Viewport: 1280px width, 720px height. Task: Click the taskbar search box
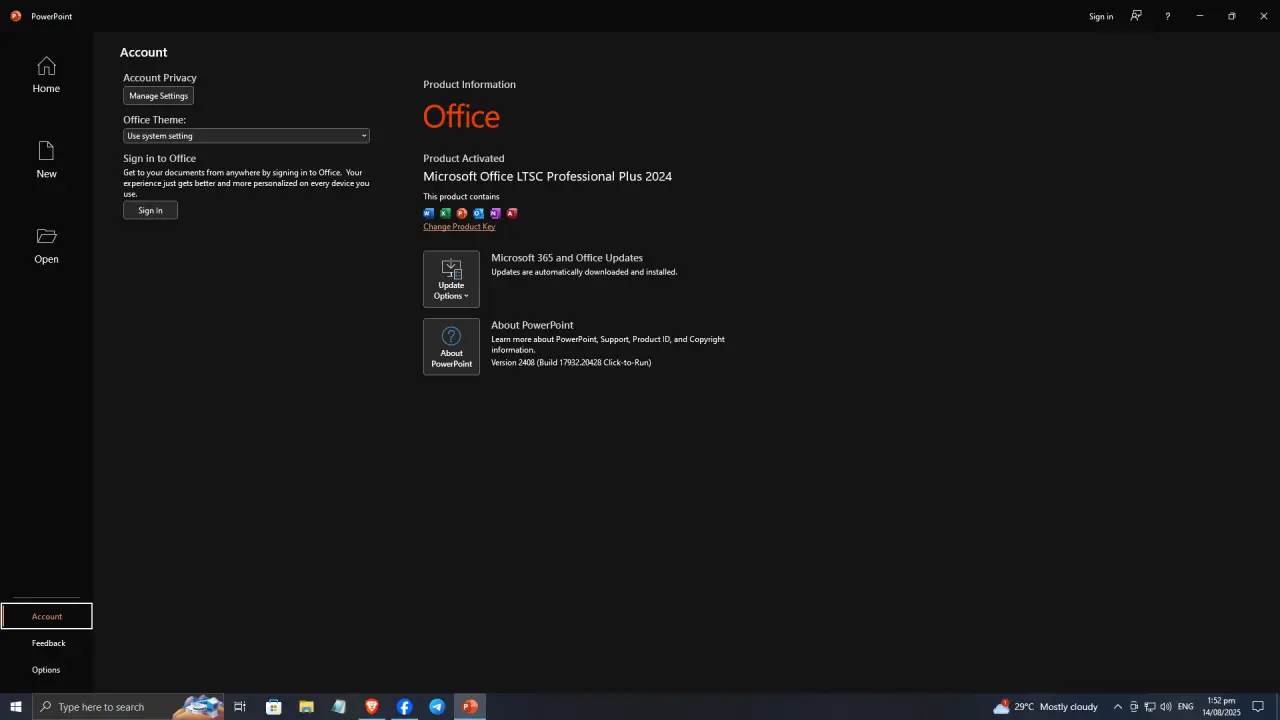pyautogui.click(x=128, y=707)
